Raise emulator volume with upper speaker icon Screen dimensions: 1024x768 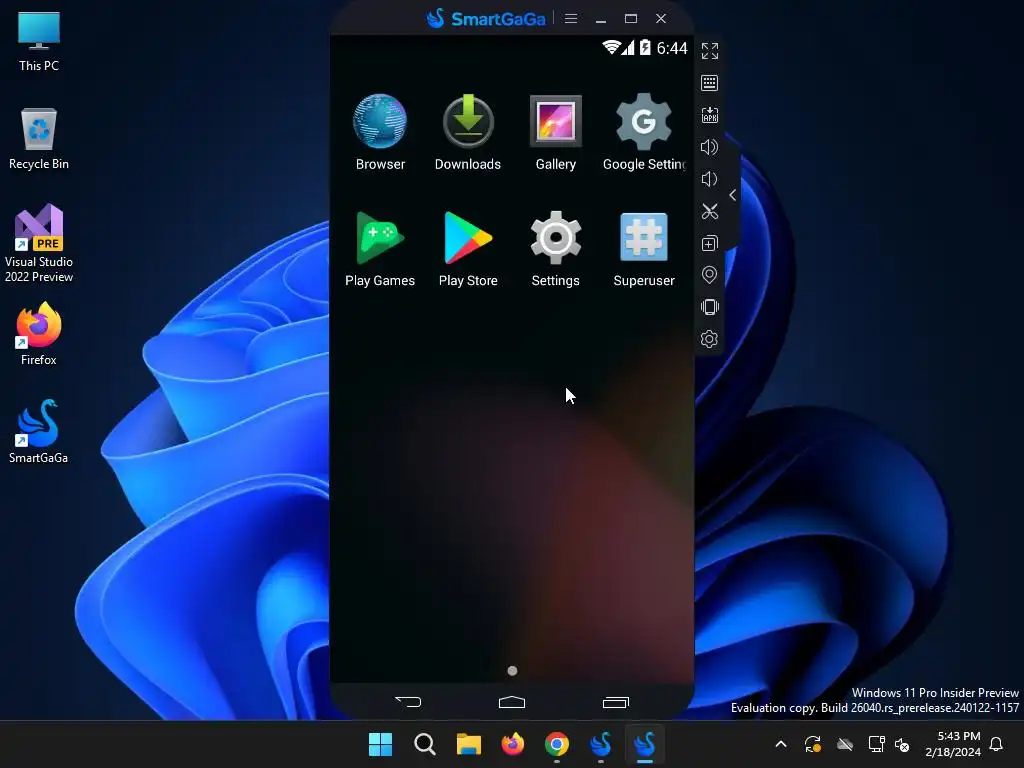710,147
